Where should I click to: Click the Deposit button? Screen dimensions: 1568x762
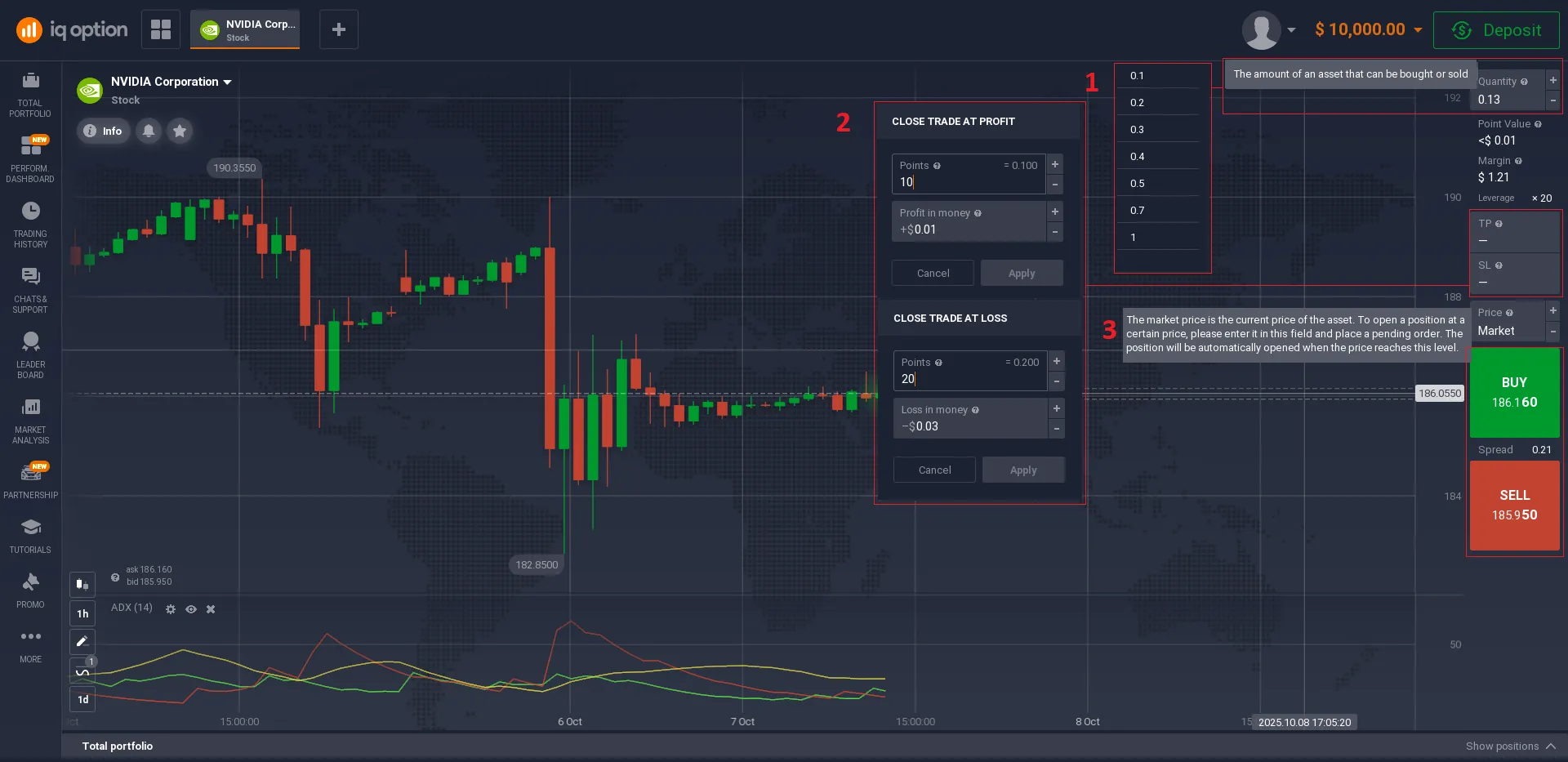point(1495,30)
